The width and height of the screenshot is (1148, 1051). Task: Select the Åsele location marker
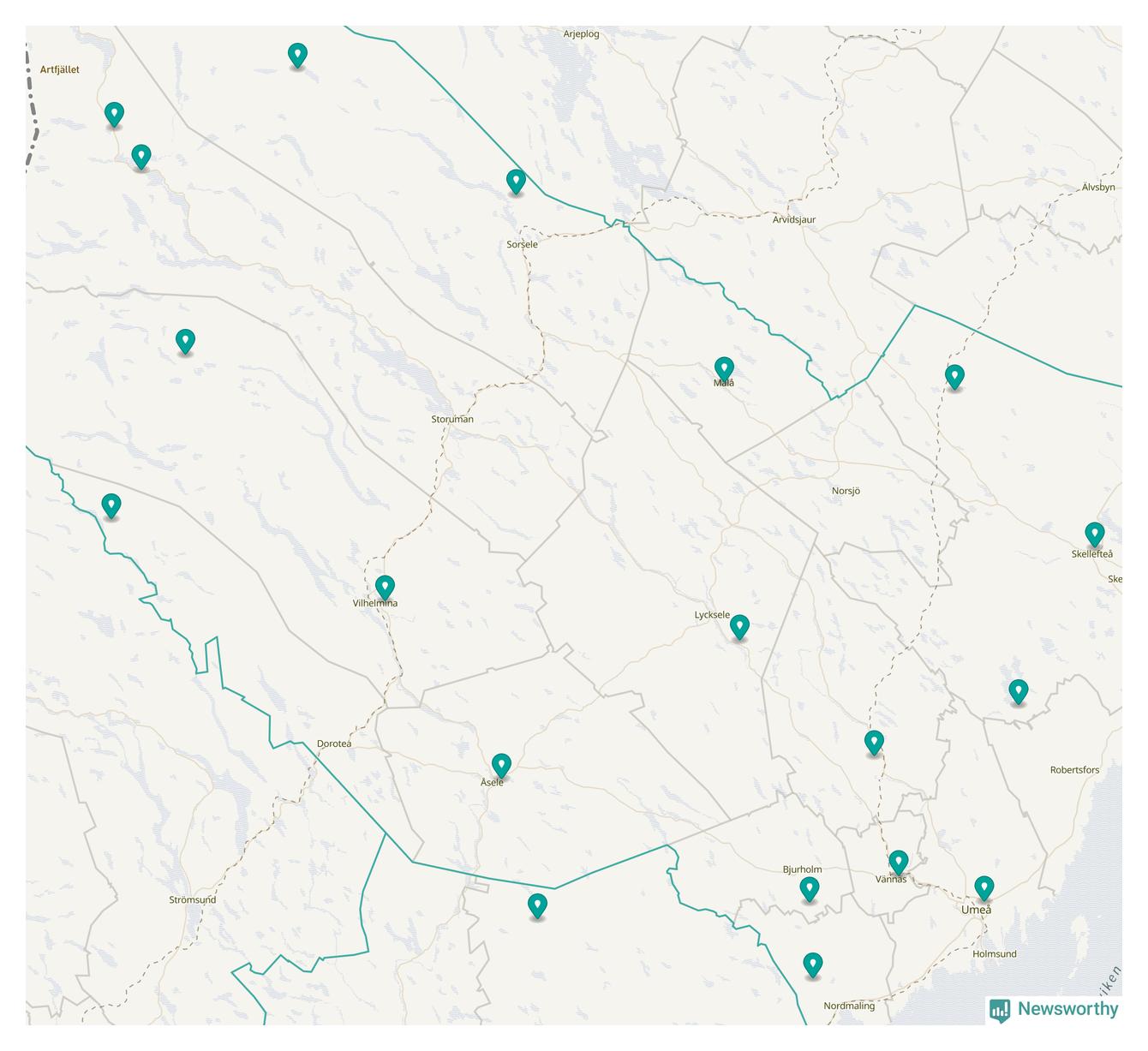[x=501, y=765]
